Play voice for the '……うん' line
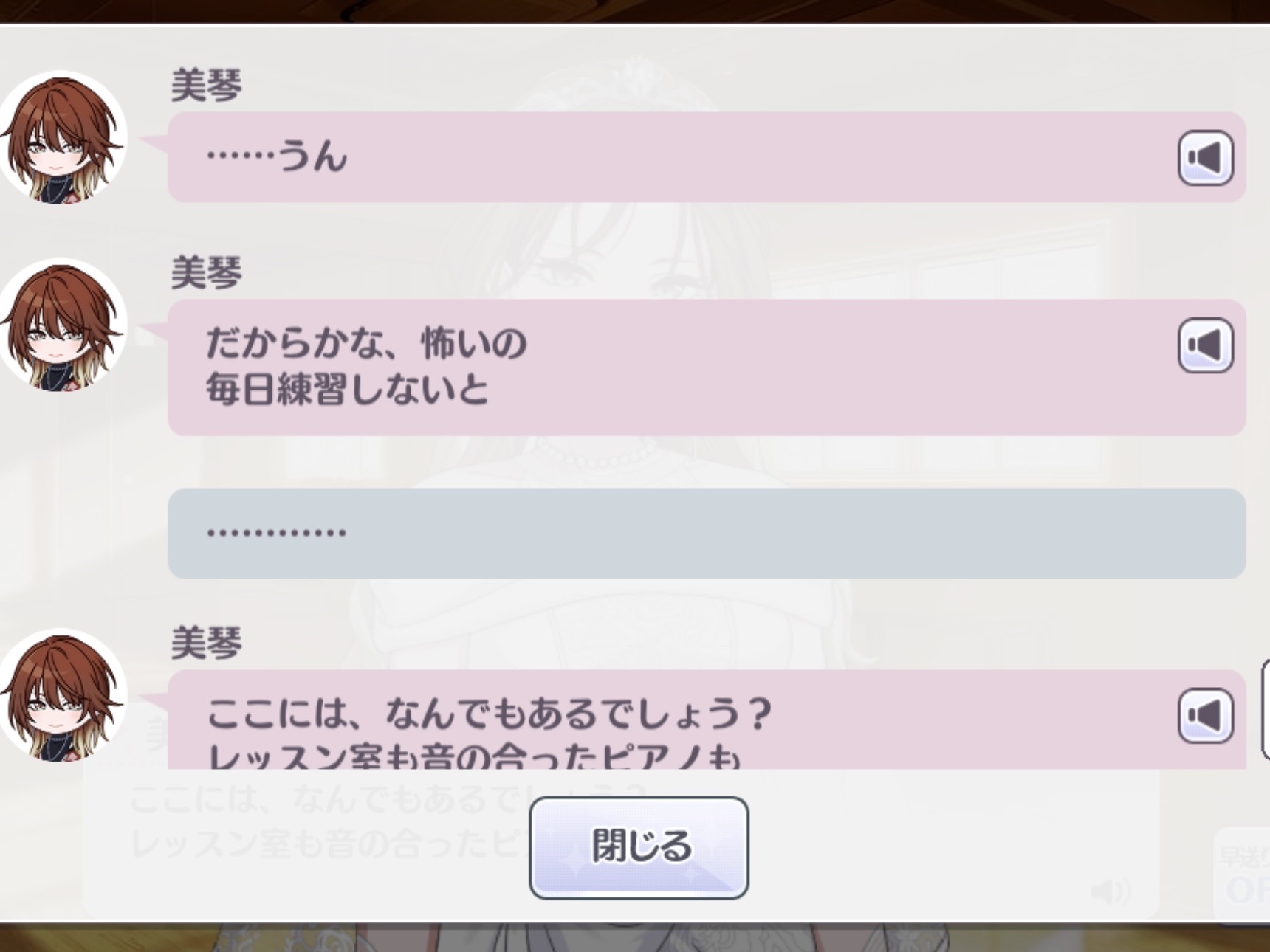This screenshot has height=952, width=1270. [1205, 157]
